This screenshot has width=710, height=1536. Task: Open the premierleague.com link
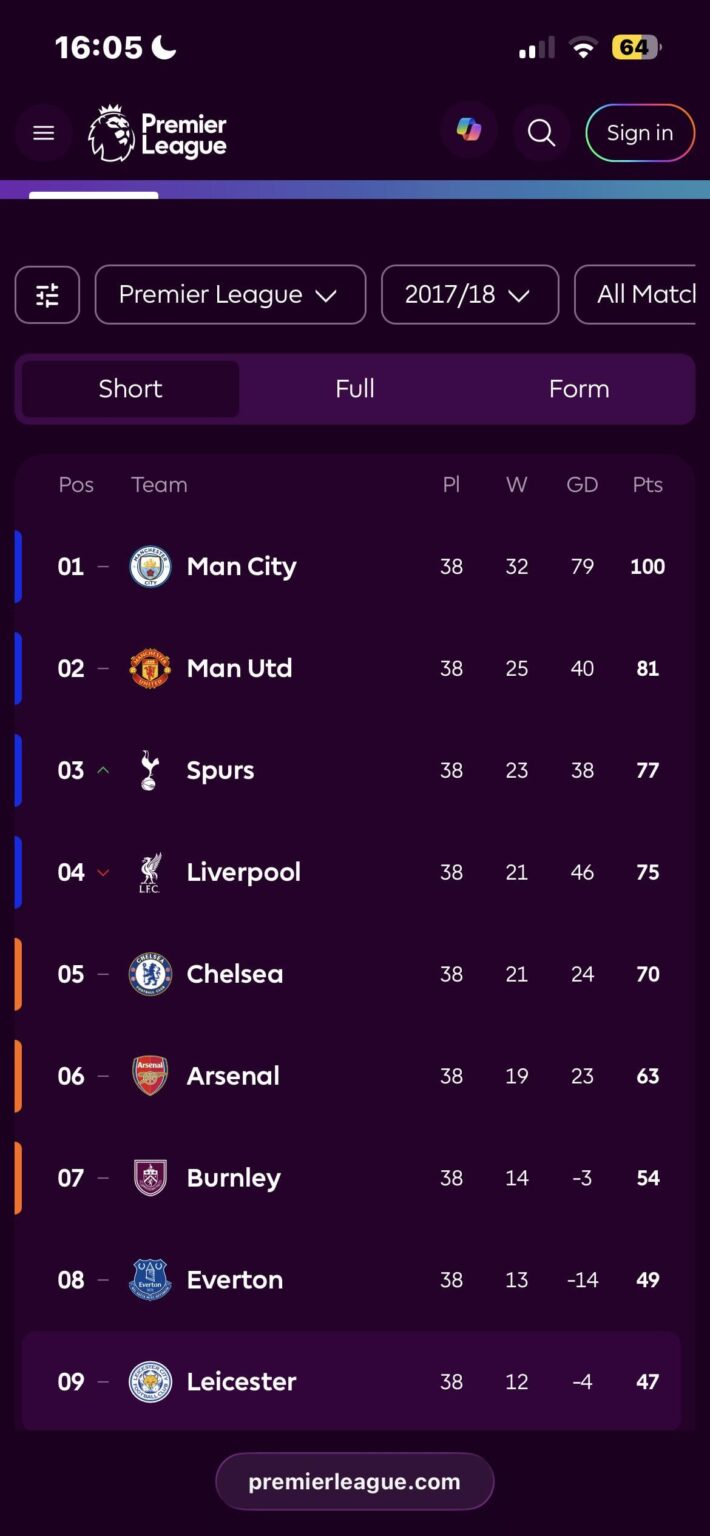tap(355, 1481)
